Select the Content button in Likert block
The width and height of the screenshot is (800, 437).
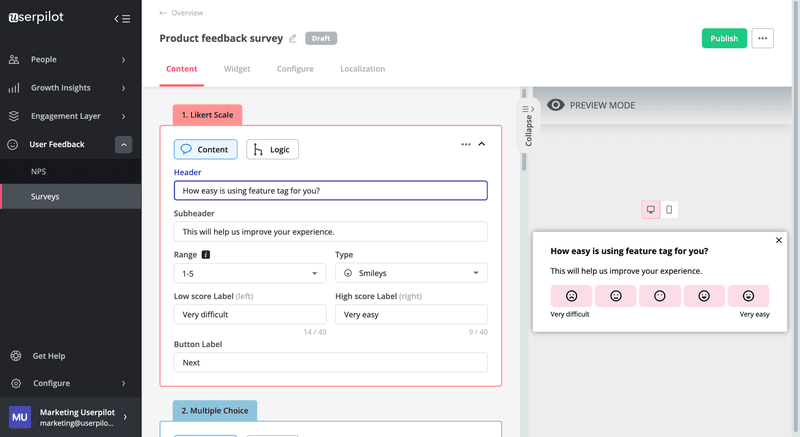click(206, 149)
